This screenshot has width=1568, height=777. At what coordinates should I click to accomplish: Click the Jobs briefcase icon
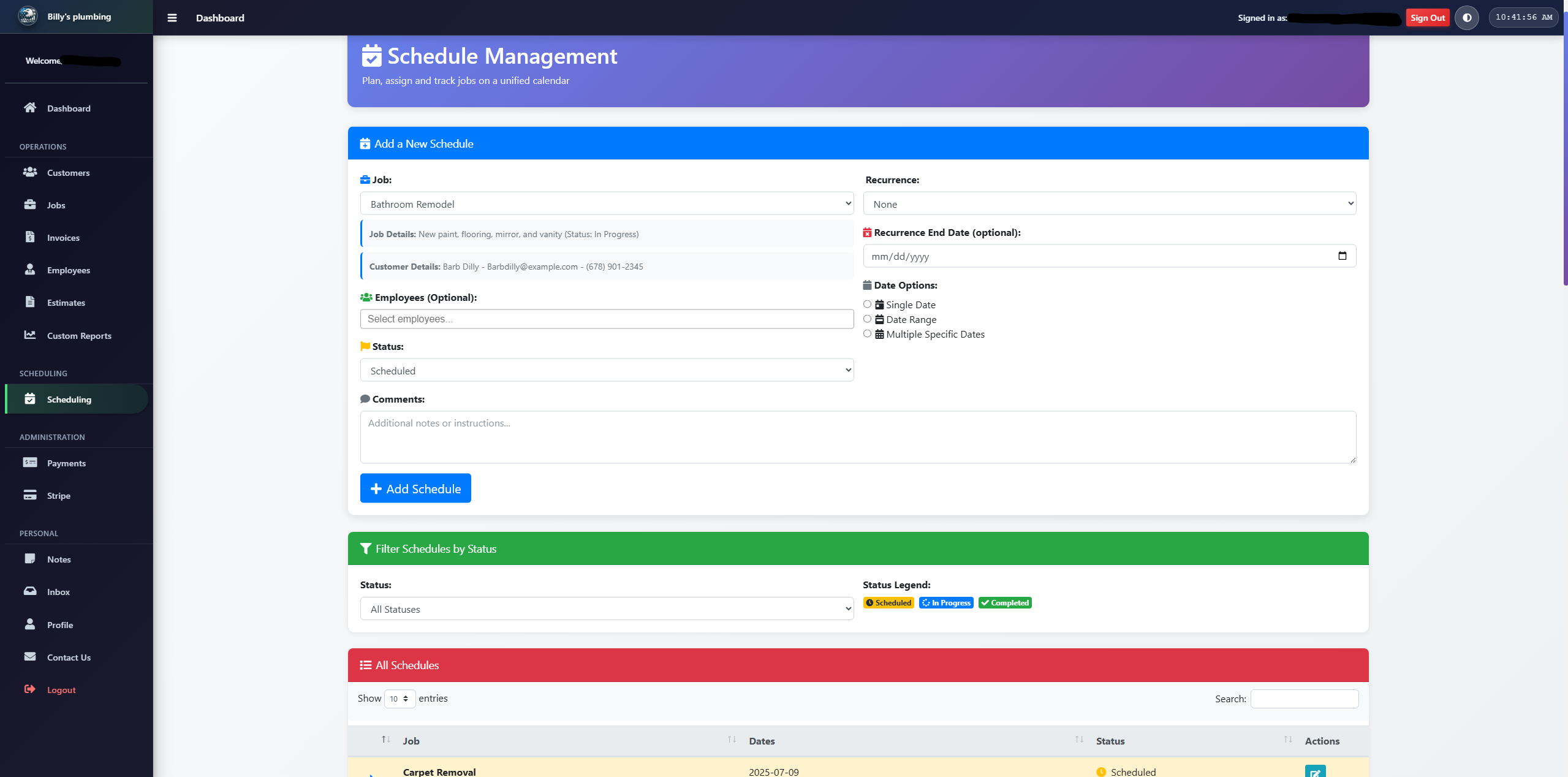30,205
